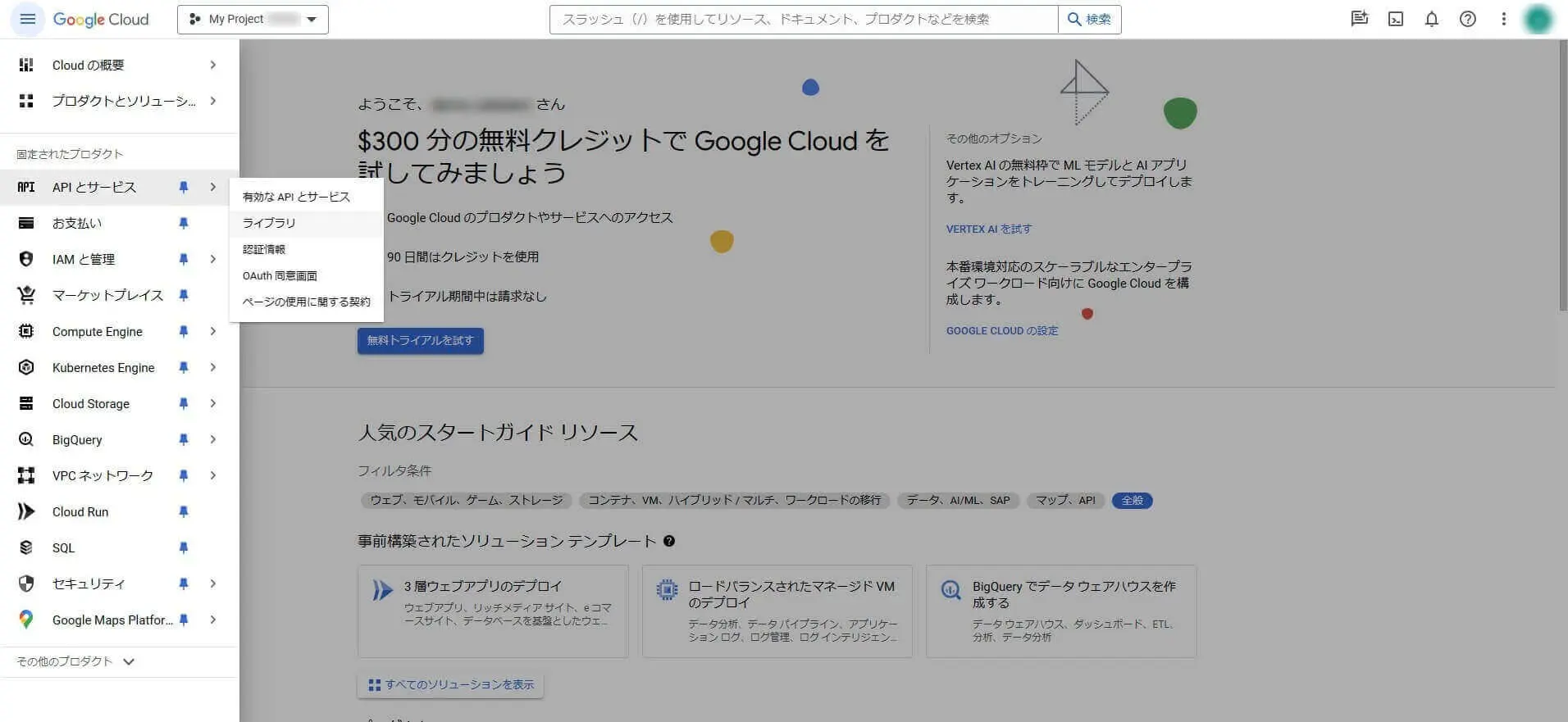Select ページの使用に関する契約 from submenu
The image size is (1568, 722).
pos(307,302)
